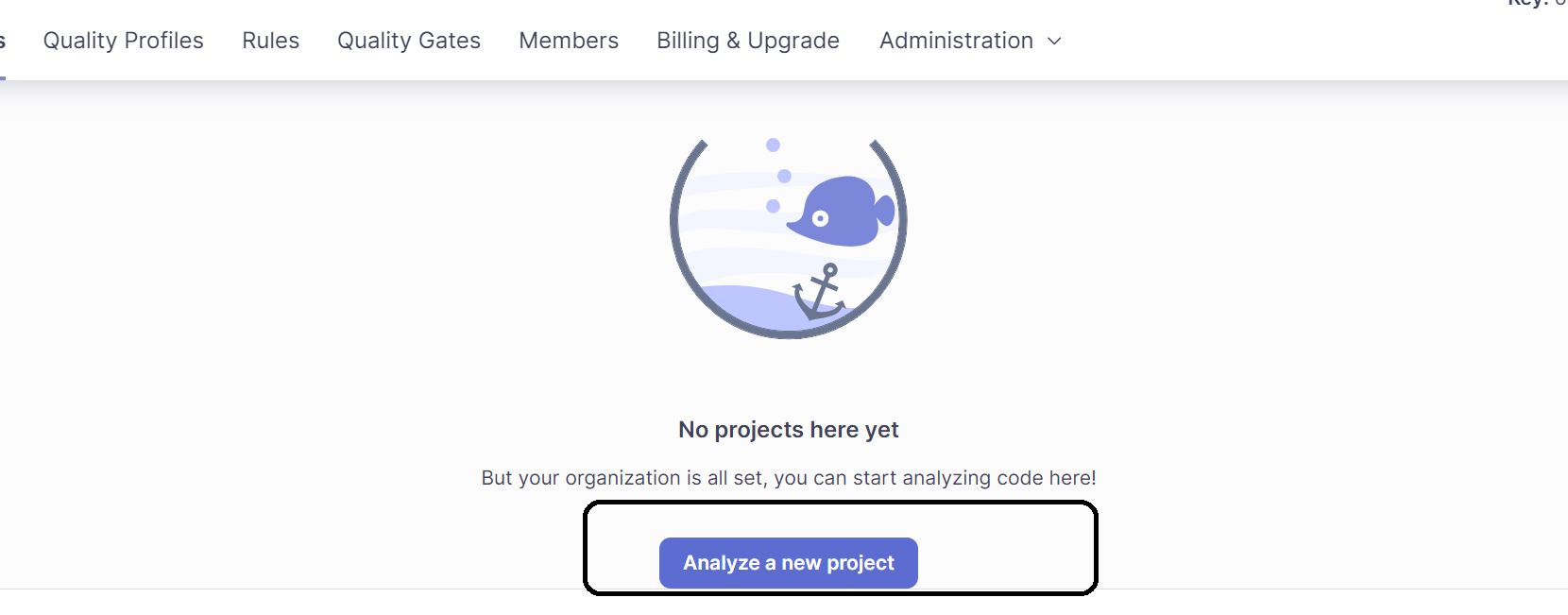
Task: Switch to the Rules tab
Action: [270, 41]
